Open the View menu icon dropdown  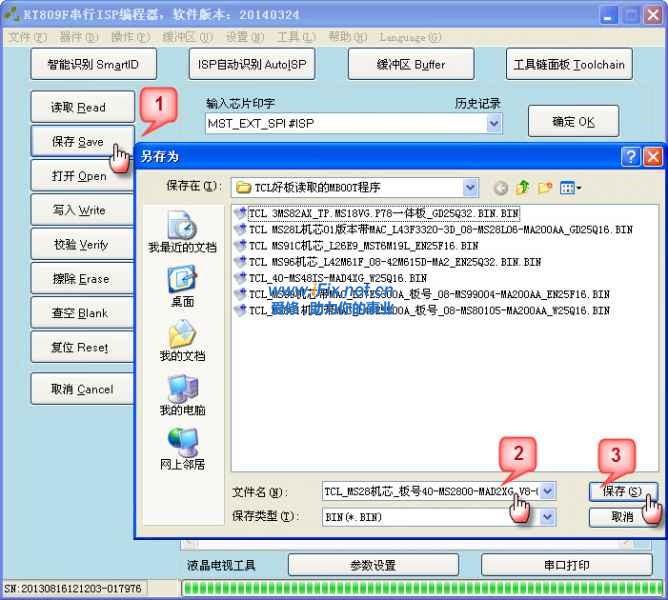pyautogui.click(x=571, y=187)
